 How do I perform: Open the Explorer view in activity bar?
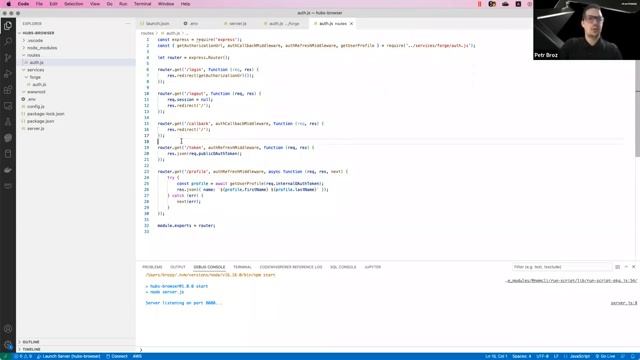point(8,26)
